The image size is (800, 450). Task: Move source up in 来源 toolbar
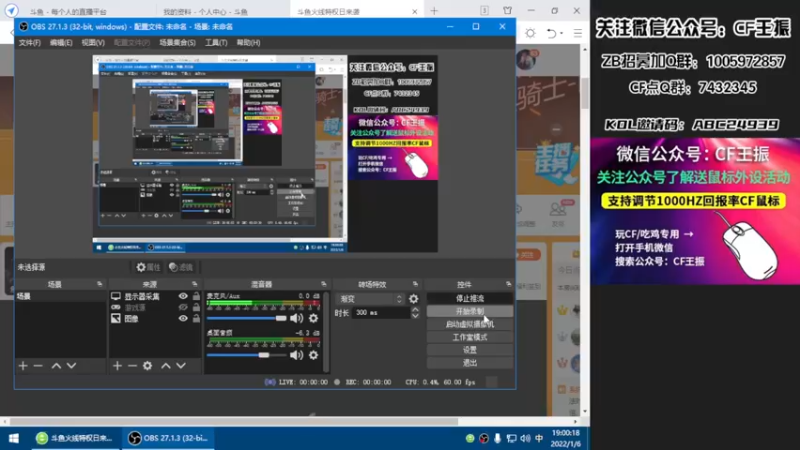166,366
